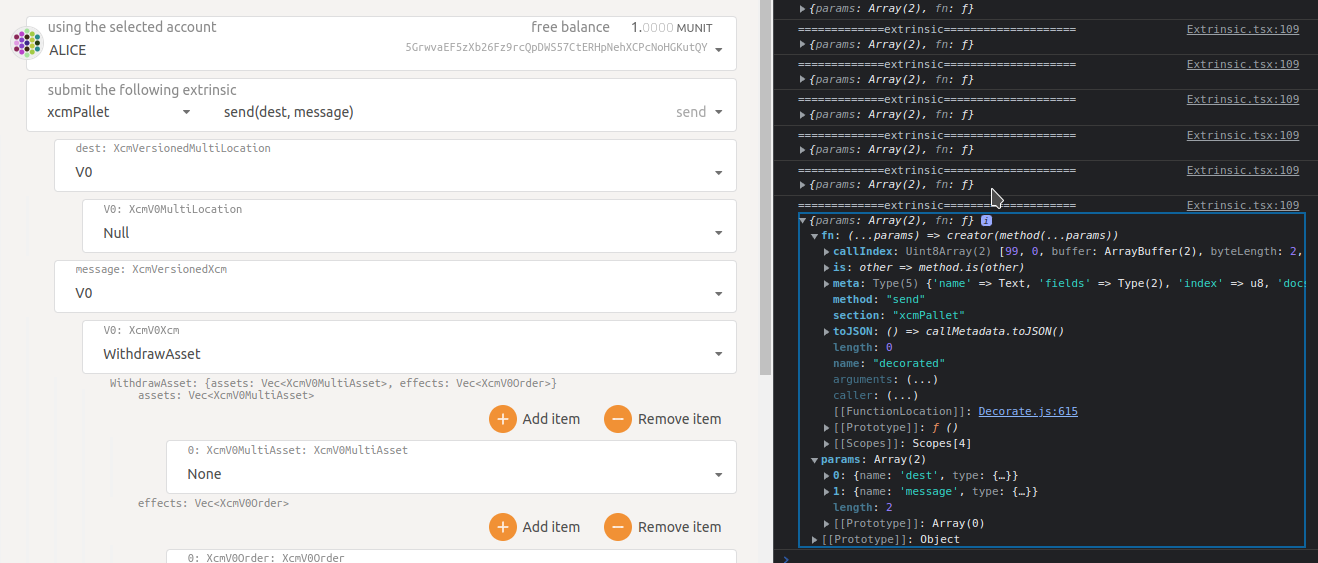
Task: Click minus icon for effects Remove item
Action: pyautogui.click(x=618, y=527)
